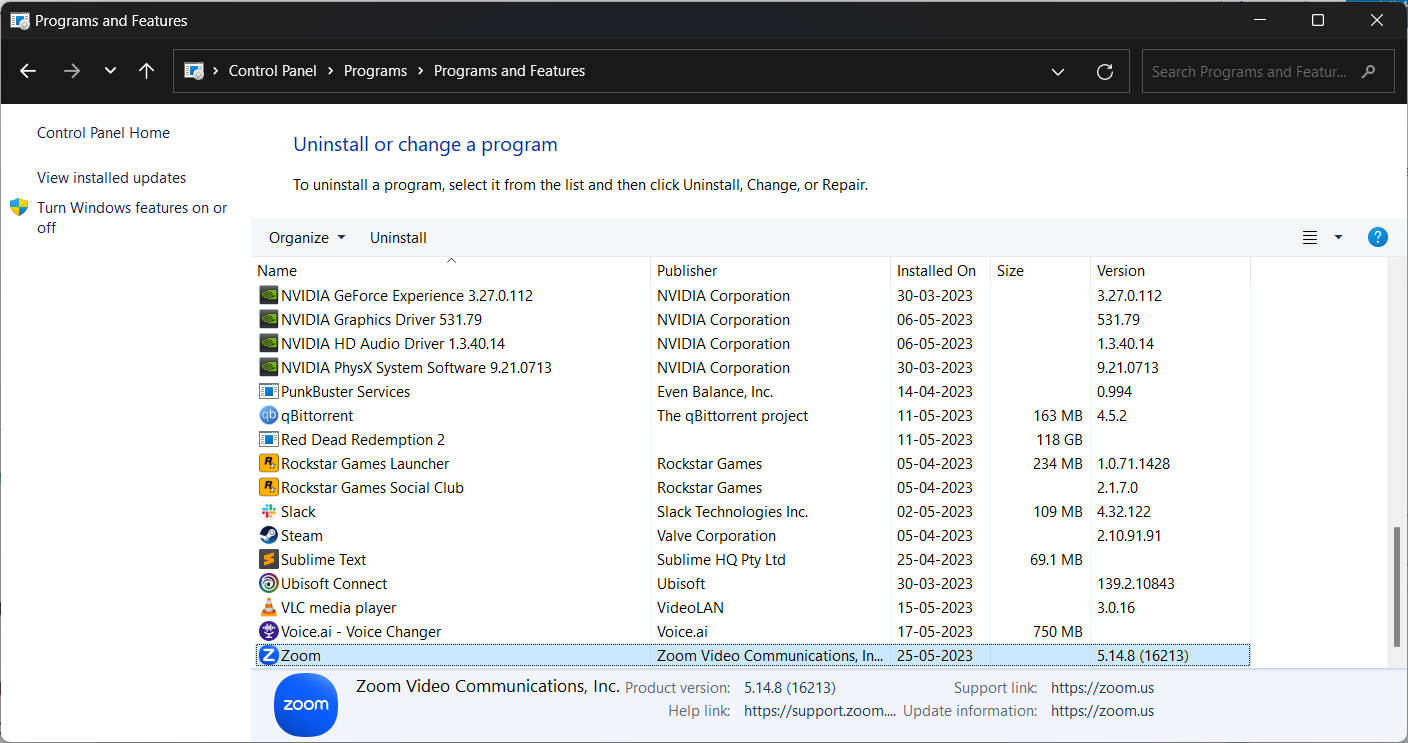Screen dimensions: 1408x743
Task: Click the Valve Corporation publisher cell
Action: point(716,536)
